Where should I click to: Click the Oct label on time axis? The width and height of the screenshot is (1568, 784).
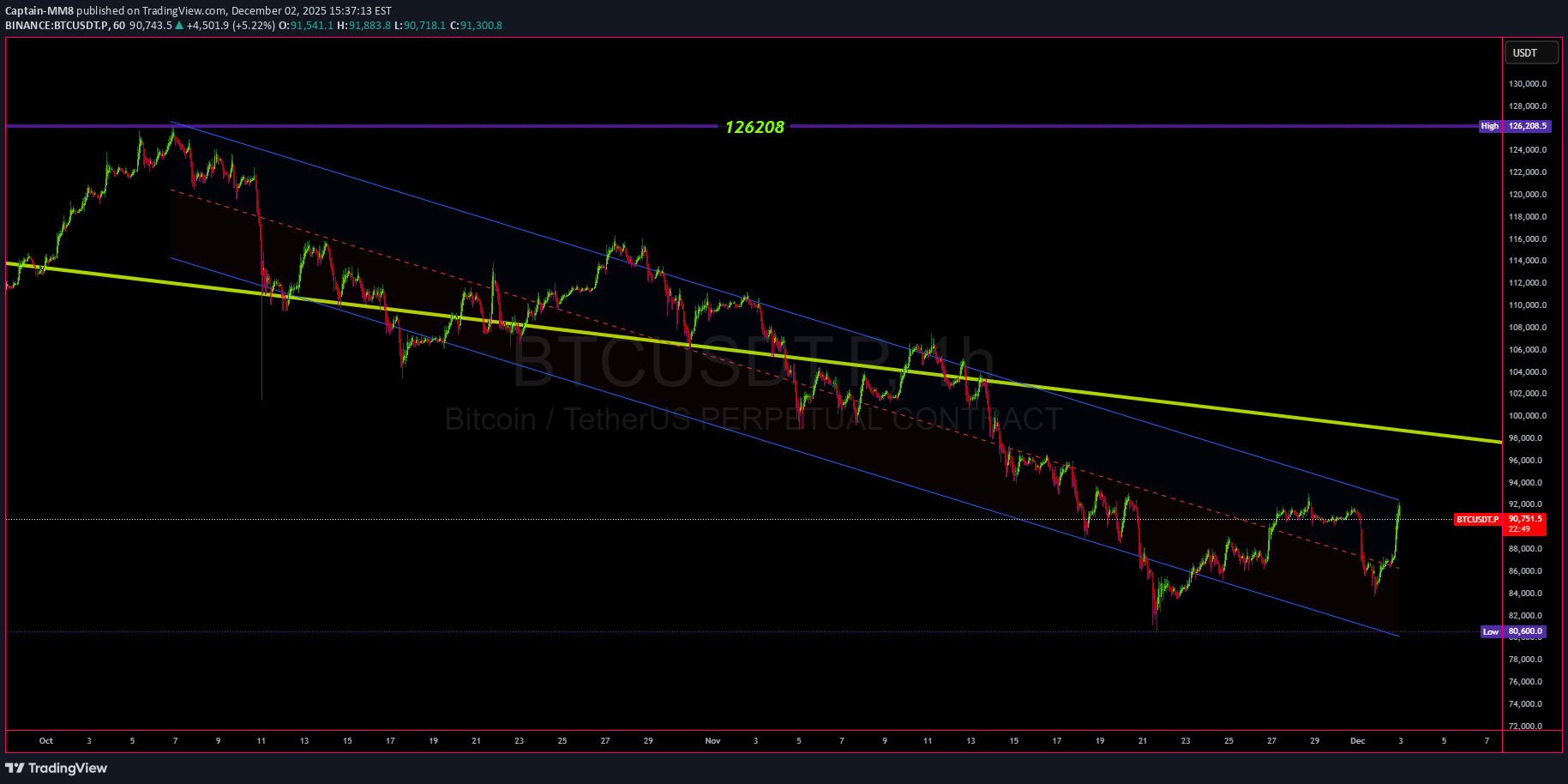click(x=46, y=740)
